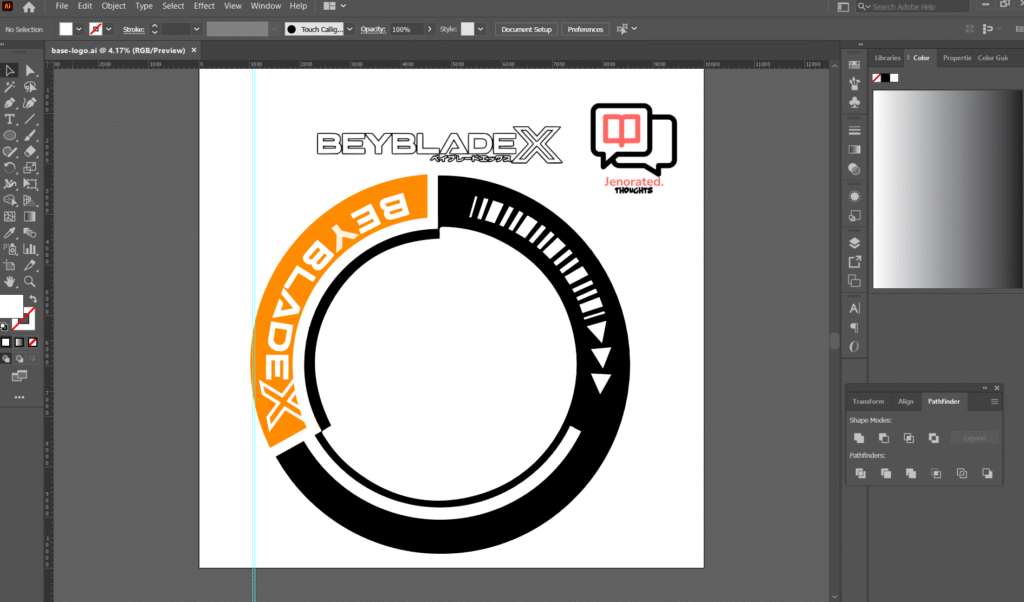
Task: Click the Minus Front shape mode icon
Action: click(x=884, y=438)
